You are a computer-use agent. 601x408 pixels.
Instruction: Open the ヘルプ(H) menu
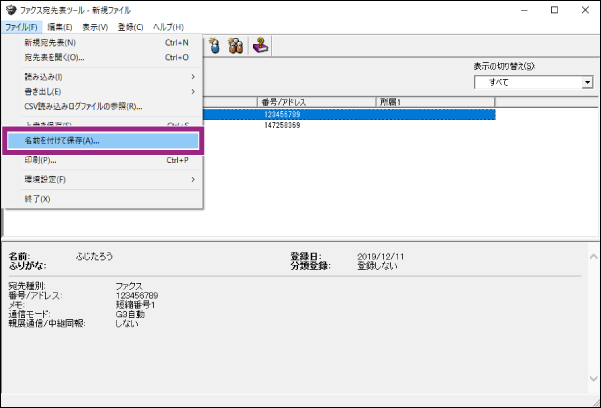167,26
